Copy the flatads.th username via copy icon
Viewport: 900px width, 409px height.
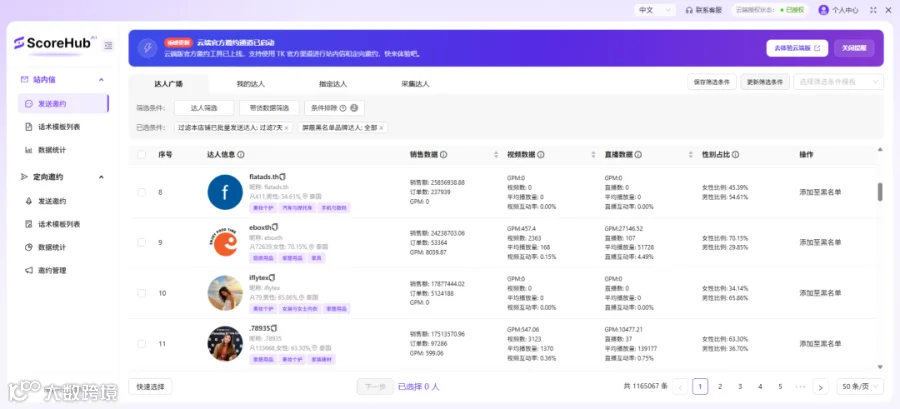click(x=283, y=177)
